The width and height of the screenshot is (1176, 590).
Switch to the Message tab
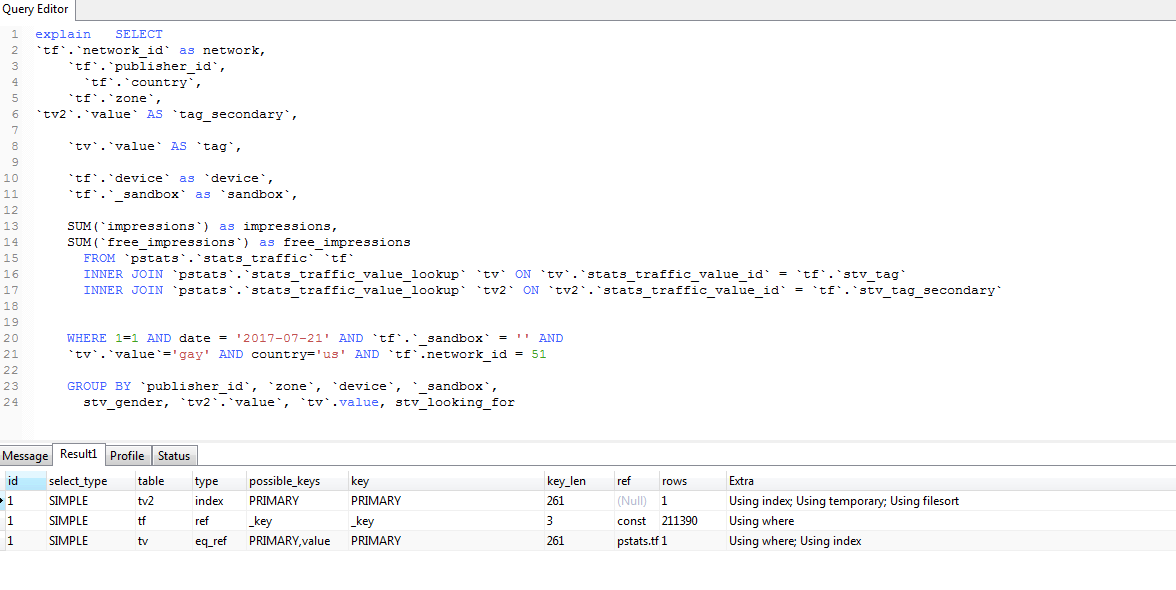25,456
